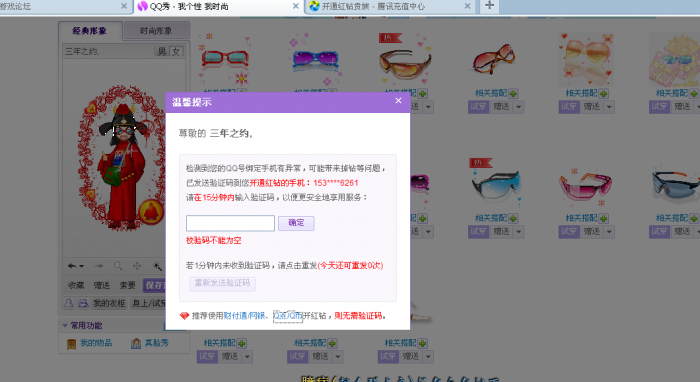Click the plus icon under orange sport sunglasses

coord(422,93)
